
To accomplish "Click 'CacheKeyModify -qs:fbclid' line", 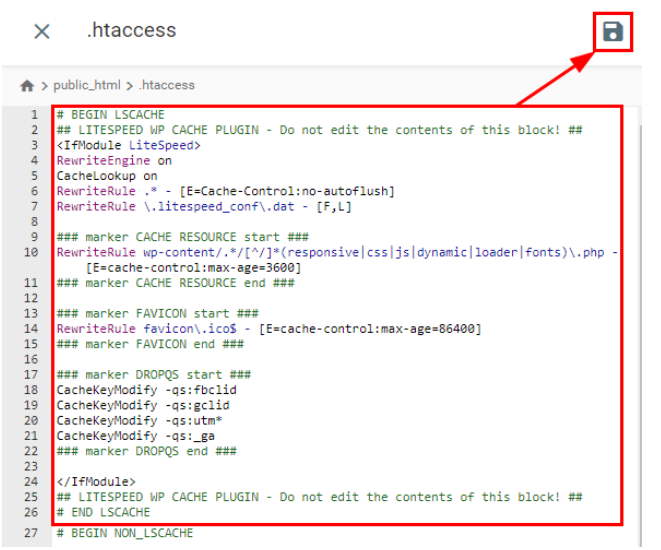I will coord(147,390).
